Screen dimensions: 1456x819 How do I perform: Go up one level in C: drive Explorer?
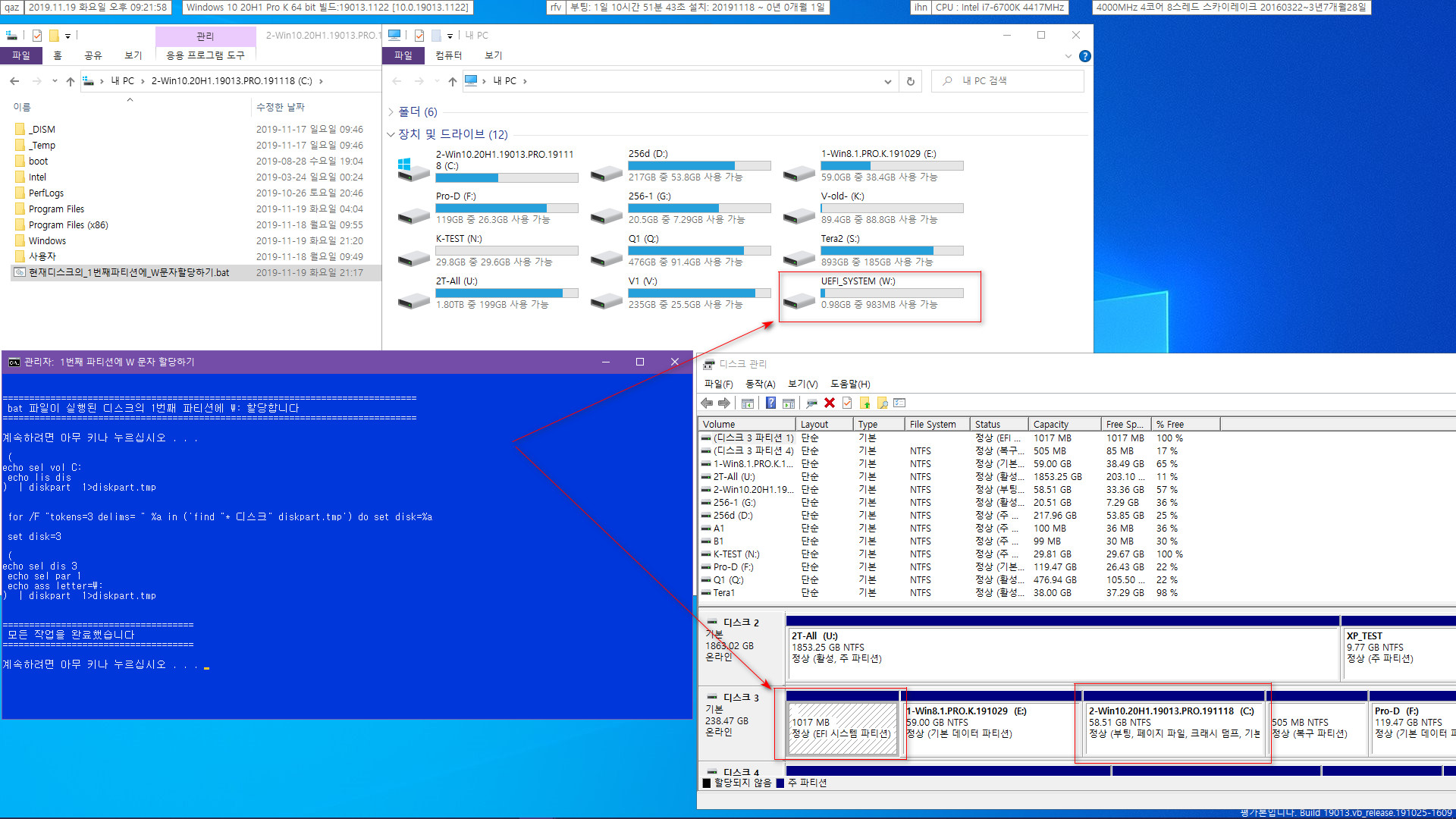point(70,81)
